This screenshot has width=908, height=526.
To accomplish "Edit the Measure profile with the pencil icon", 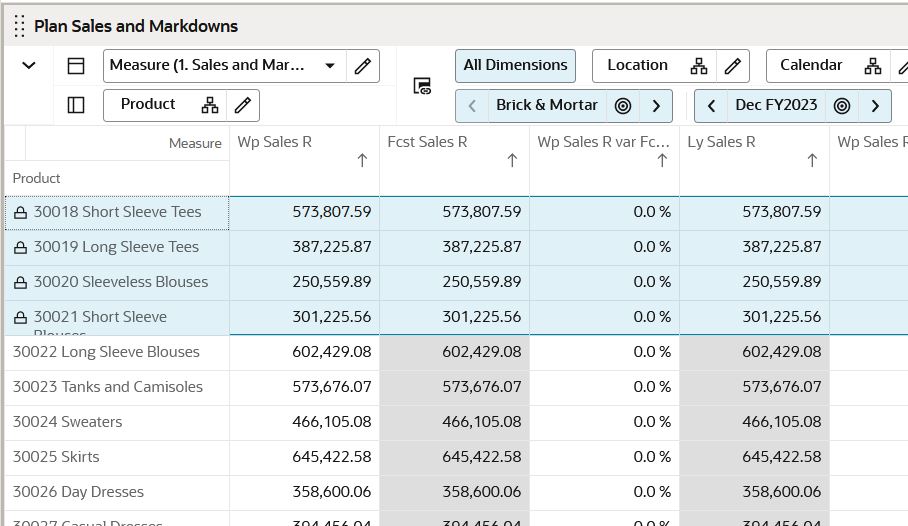I will pyautogui.click(x=363, y=66).
